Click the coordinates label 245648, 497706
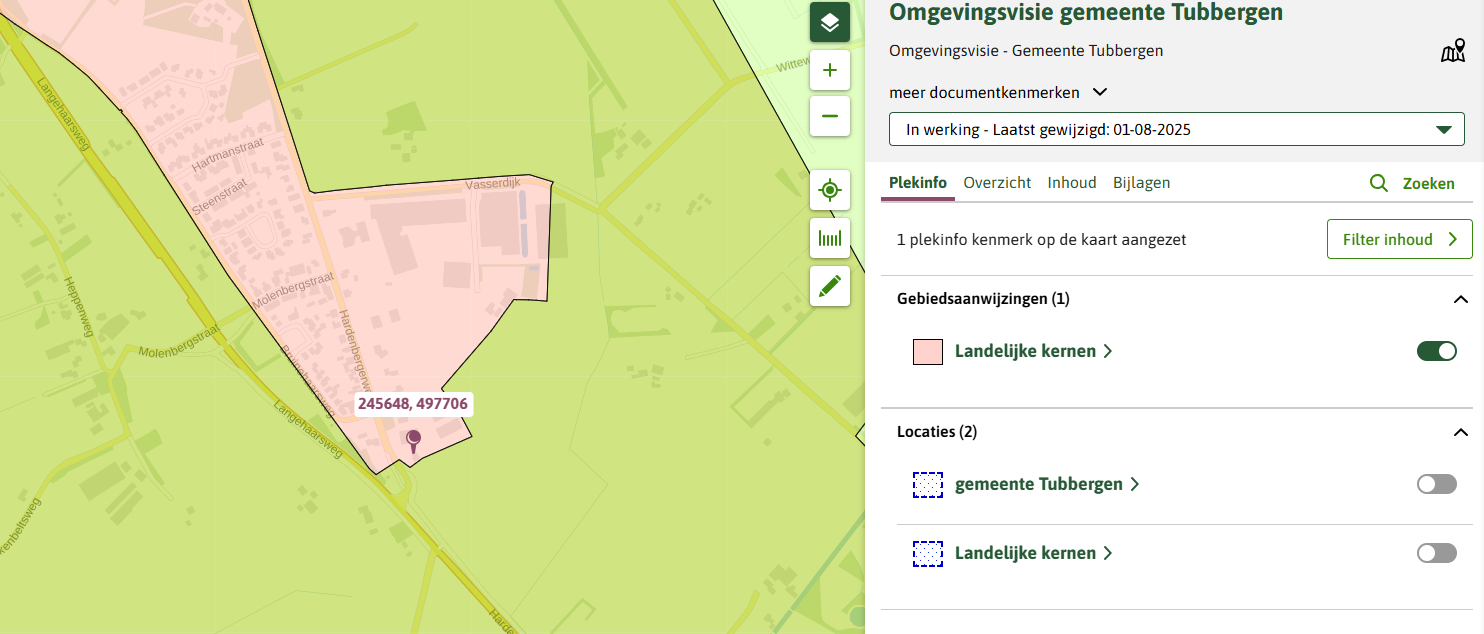Screen dimensions: 1484x634 413,404
